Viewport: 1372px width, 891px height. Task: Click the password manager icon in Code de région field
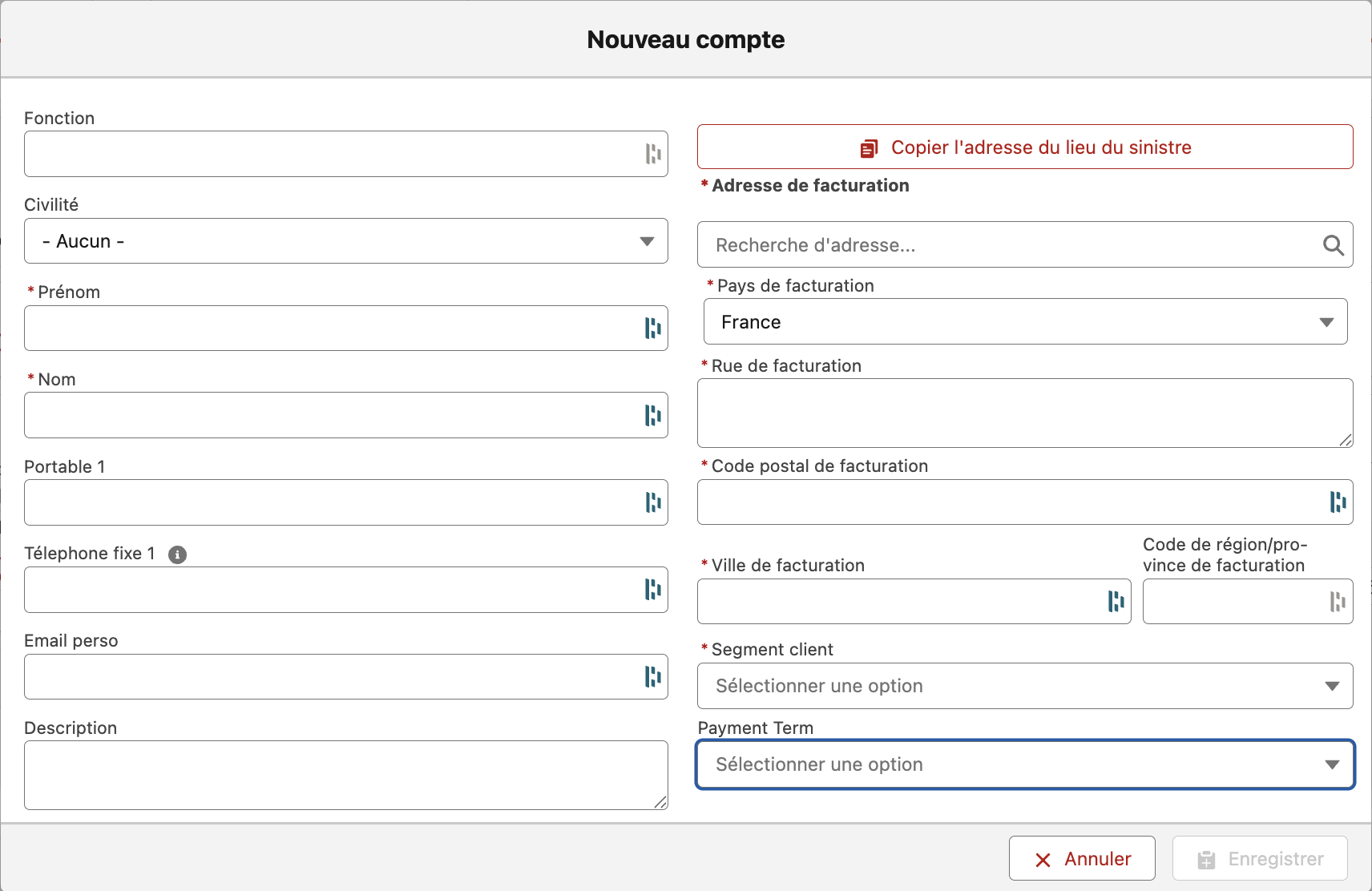(1338, 602)
